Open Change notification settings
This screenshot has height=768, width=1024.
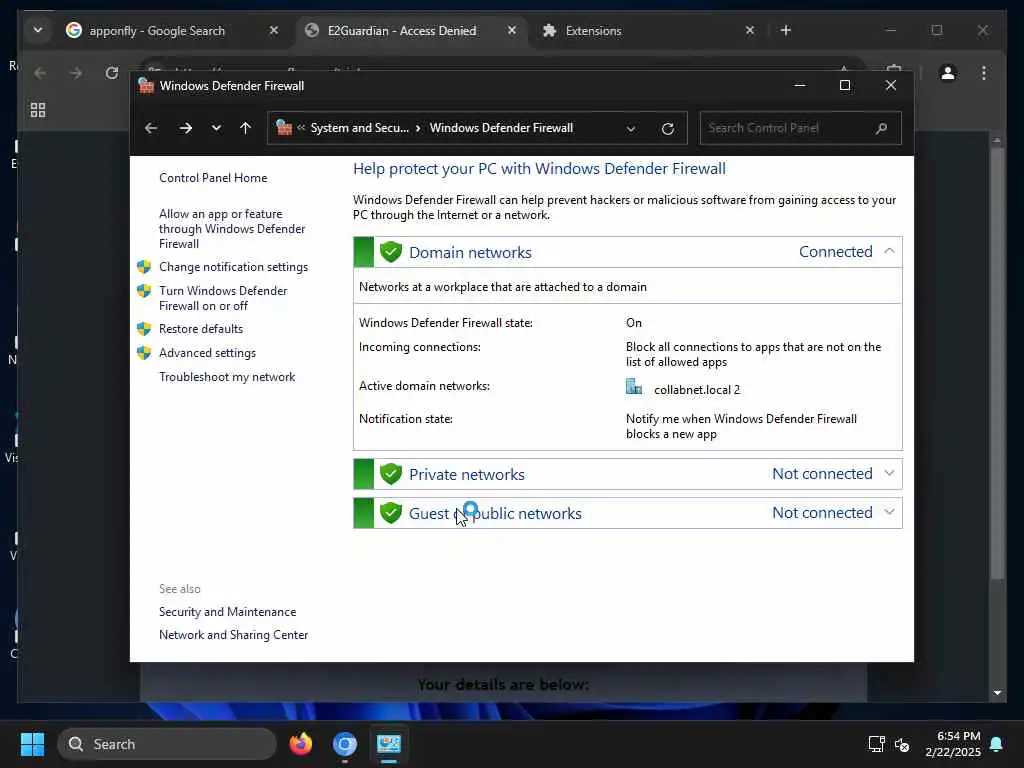(233, 266)
